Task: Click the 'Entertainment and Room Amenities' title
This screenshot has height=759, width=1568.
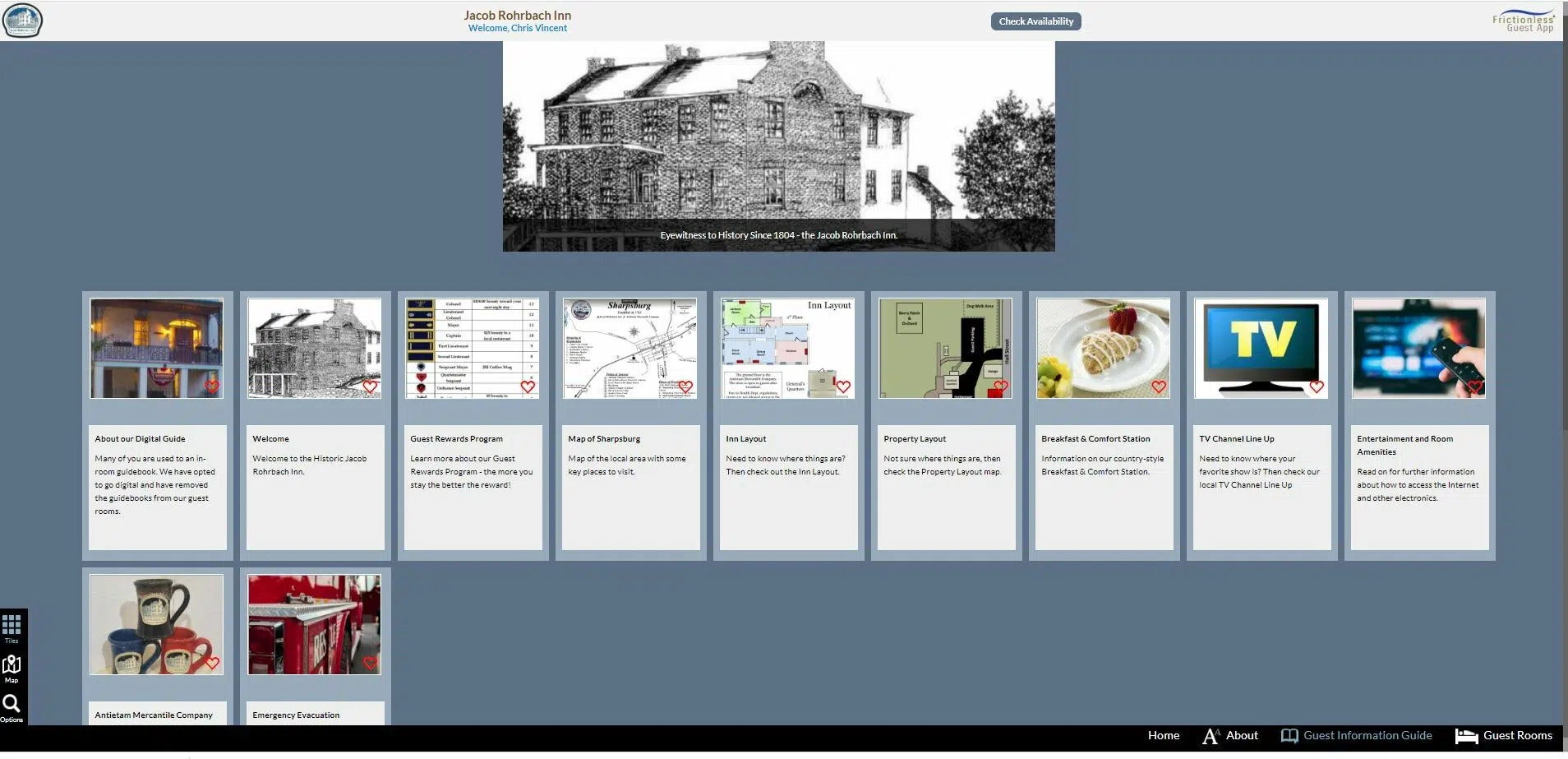Action: coord(1404,446)
